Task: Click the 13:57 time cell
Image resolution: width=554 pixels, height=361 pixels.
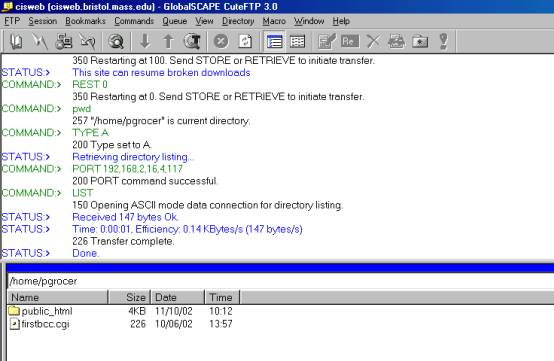Action: [x=221, y=324]
